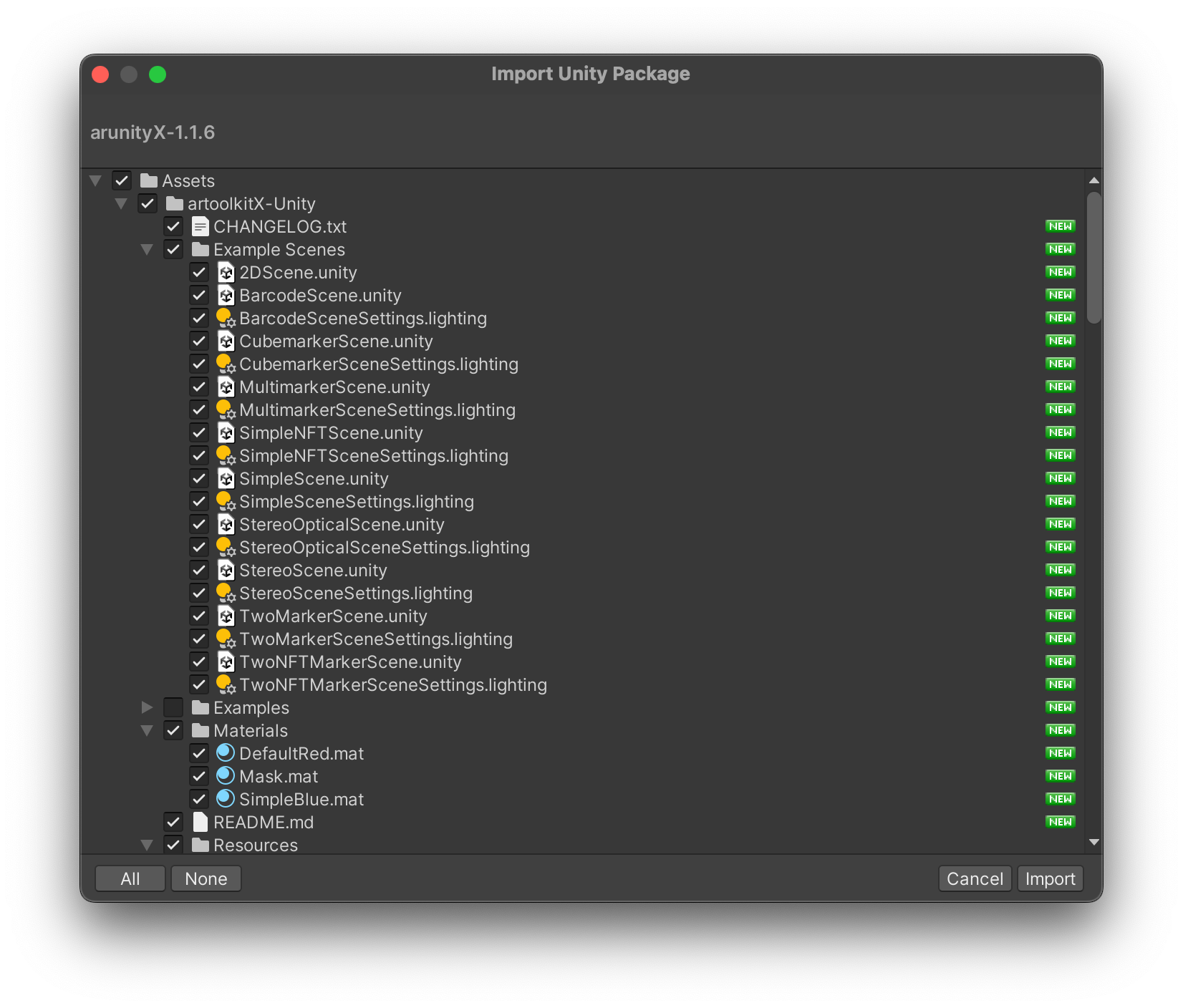This screenshot has width=1183, height=1008.
Task: Click the MultimarkerScene.unity scene icon
Action: pyautogui.click(x=226, y=387)
